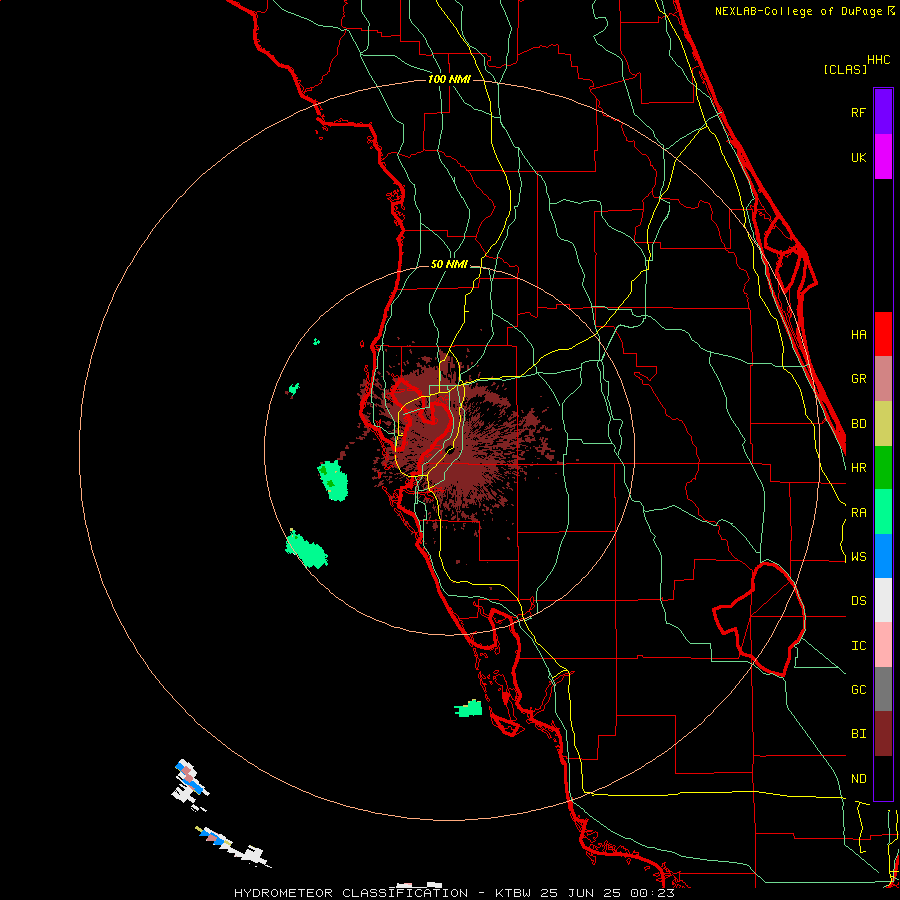Click the 'UK' legend label
The image size is (900, 900).
[x=858, y=158]
